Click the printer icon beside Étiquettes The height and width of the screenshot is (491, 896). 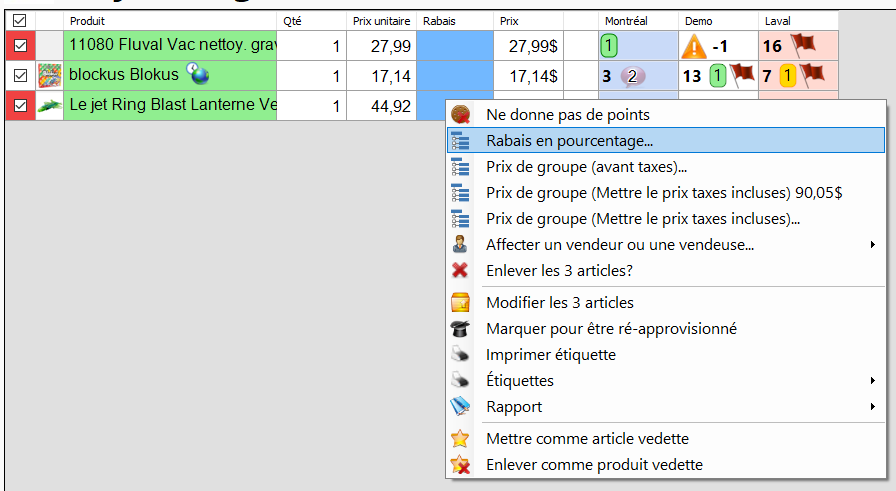click(x=460, y=381)
